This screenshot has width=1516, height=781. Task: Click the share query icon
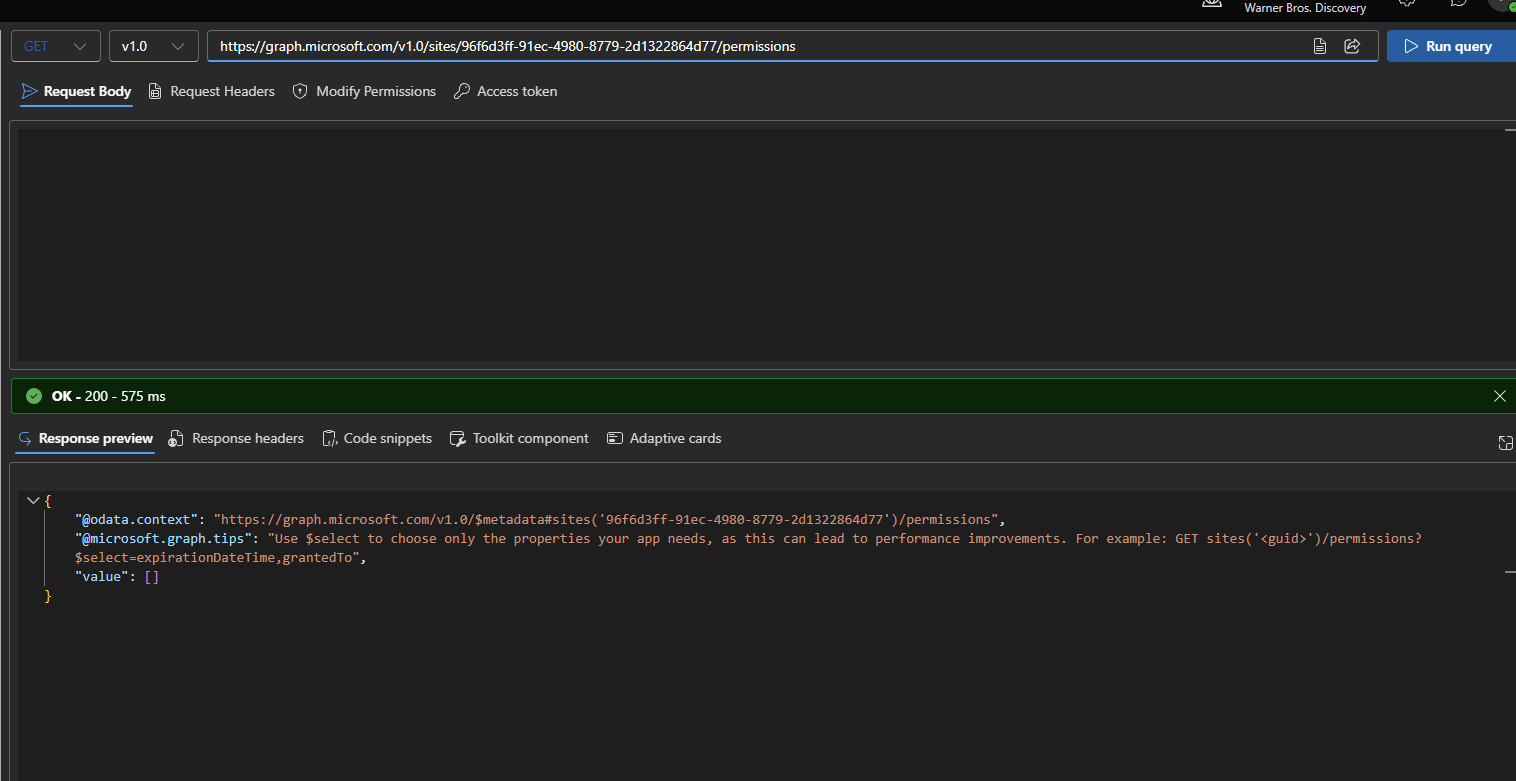point(1352,46)
